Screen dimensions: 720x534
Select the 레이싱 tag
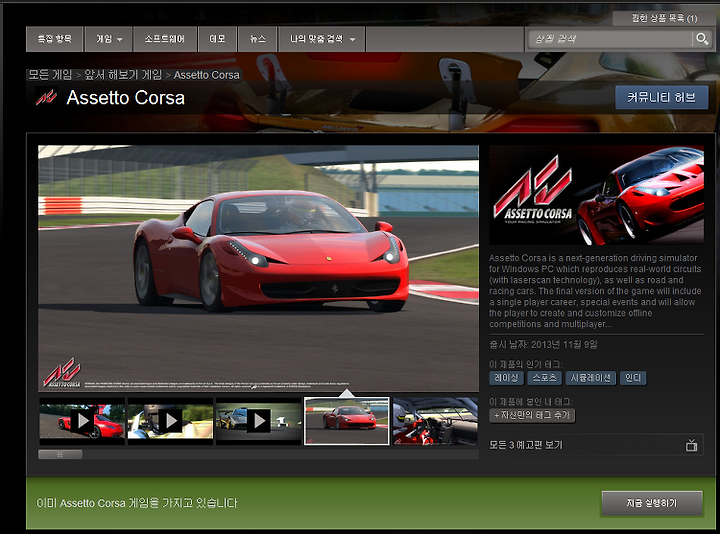pos(506,378)
